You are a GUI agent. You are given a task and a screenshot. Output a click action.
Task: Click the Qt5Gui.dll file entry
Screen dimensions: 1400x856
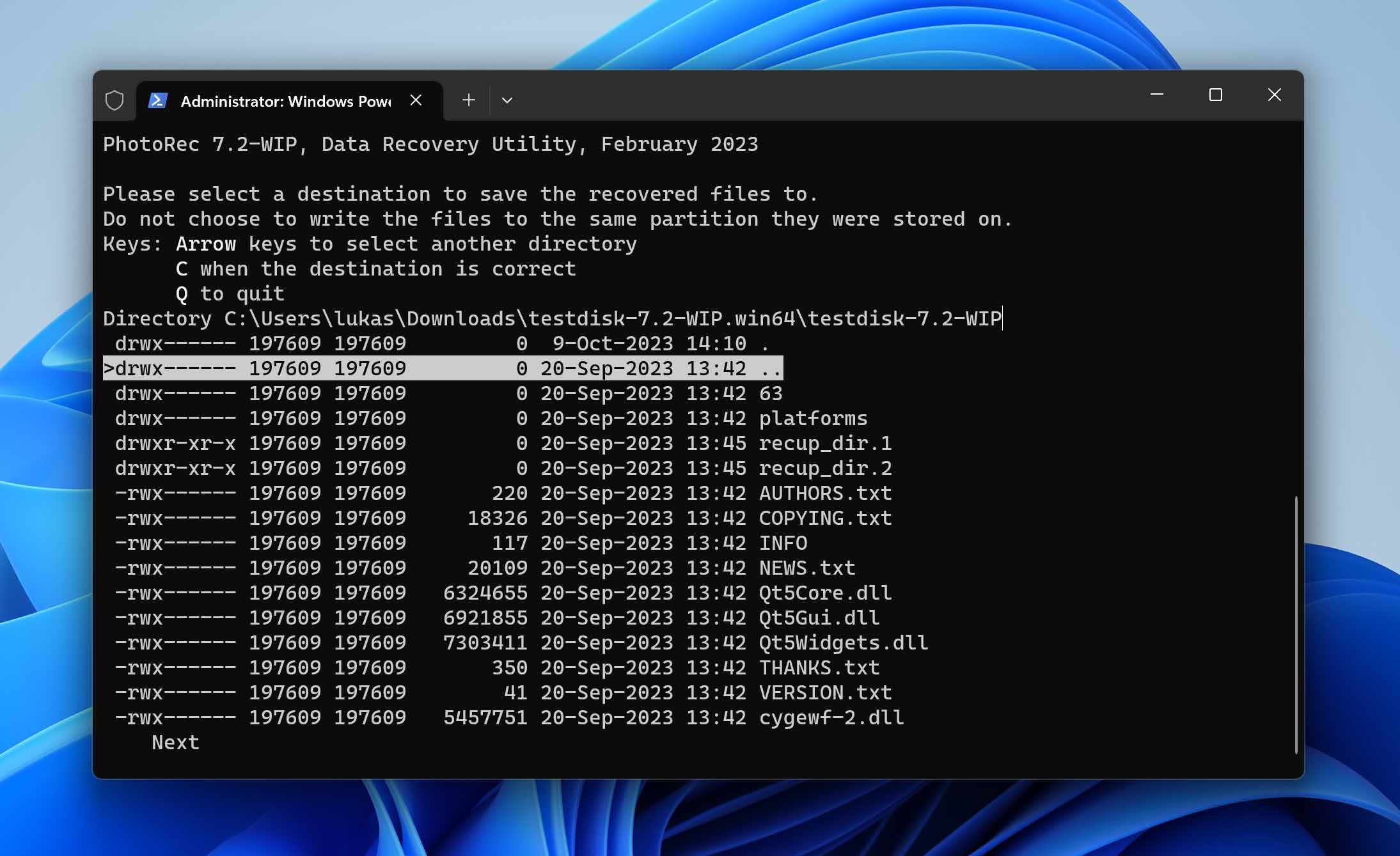[x=498, y=618]
